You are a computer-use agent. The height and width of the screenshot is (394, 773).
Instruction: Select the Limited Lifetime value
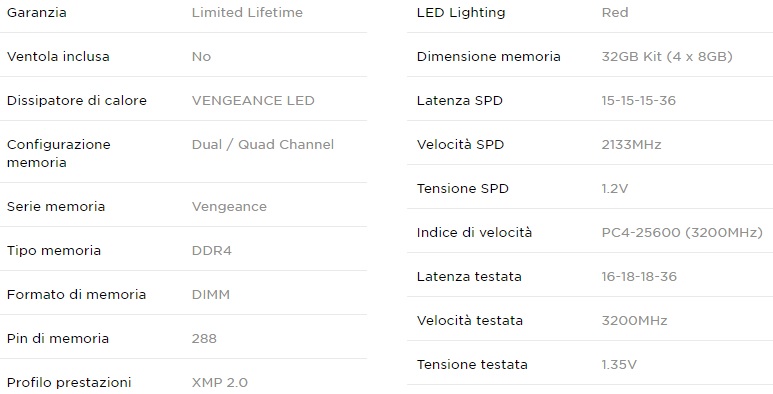(247, 12)
